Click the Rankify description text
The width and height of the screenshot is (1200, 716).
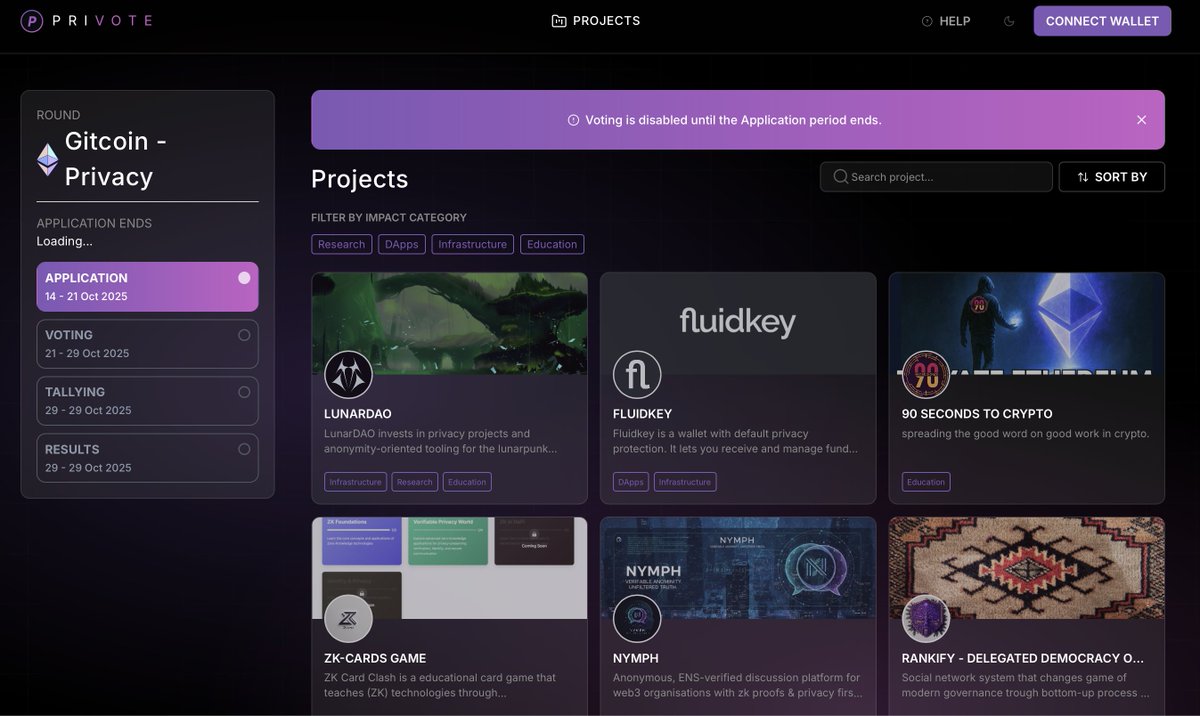(x=1025, y=685)
